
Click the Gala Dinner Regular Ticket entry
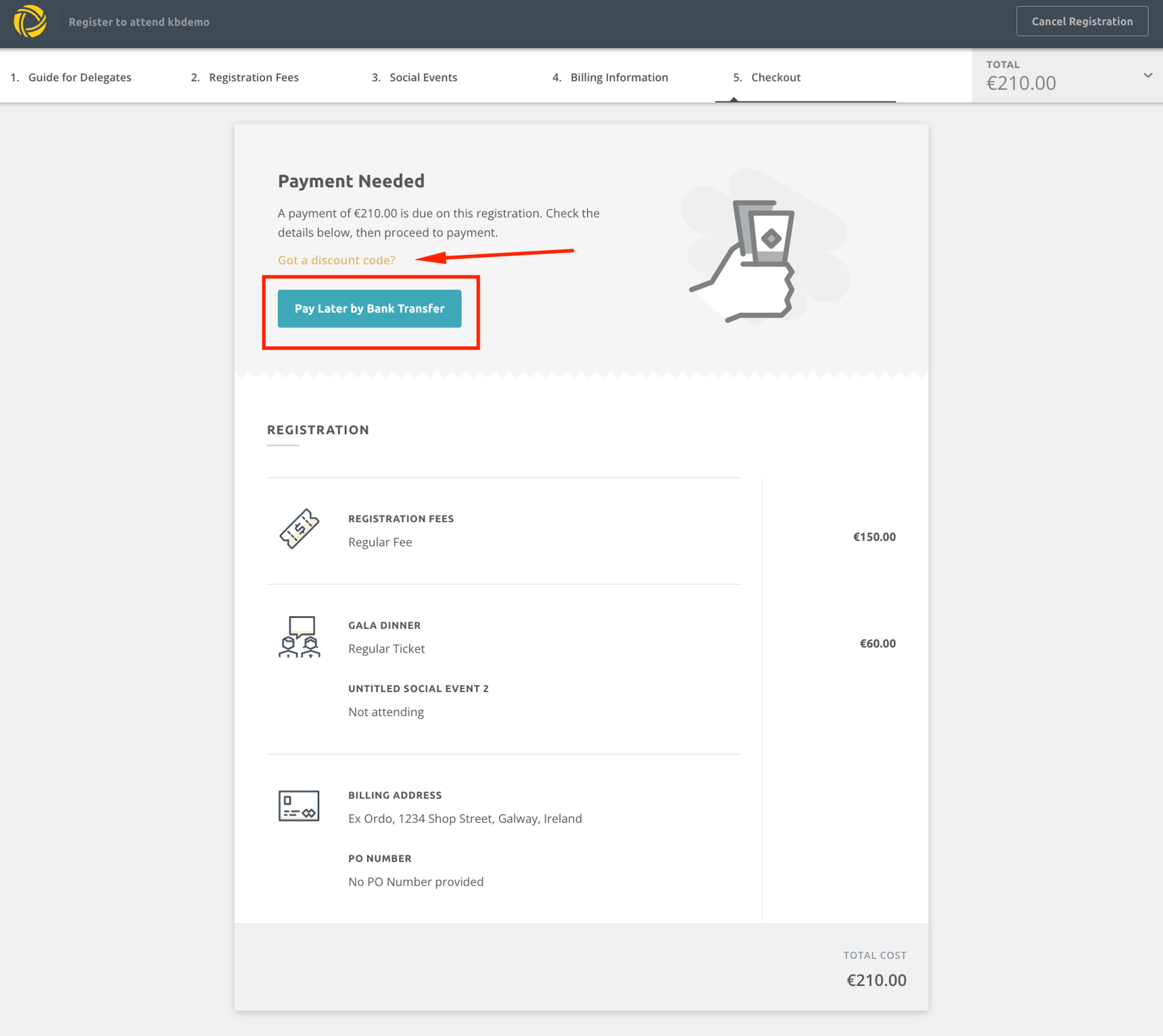coord(386,649)
